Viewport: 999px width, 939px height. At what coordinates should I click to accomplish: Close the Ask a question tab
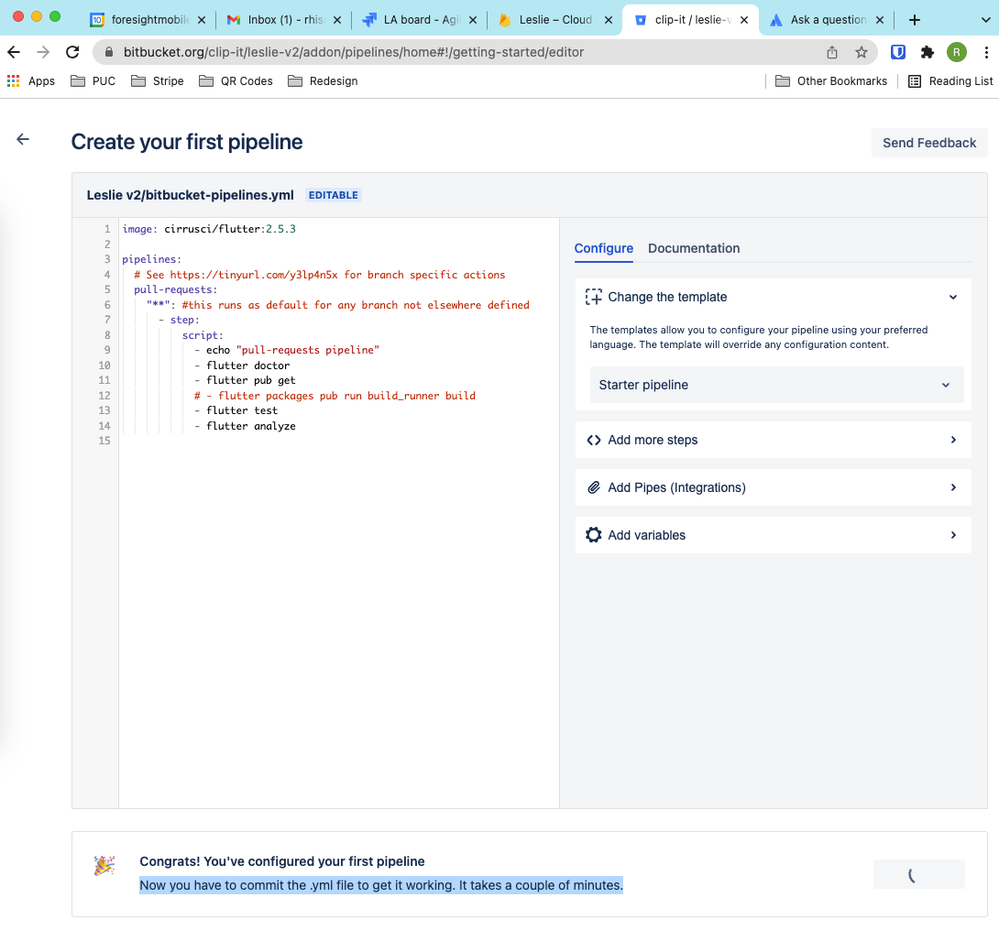(x=879, y=20)
